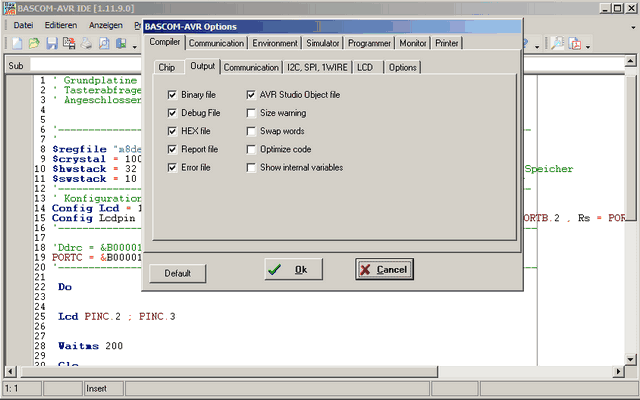Click the 'Do' statement on line 22
640x400 pixels.
[x=64, y=287]
